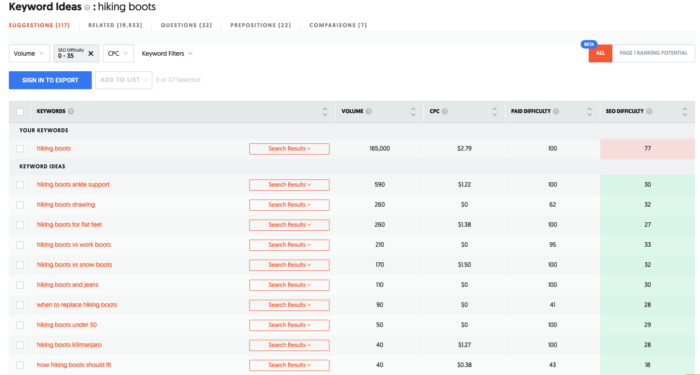Check the box for hiking boots row
The width and height of the screenshot is (700, 375).
point(20,149)
